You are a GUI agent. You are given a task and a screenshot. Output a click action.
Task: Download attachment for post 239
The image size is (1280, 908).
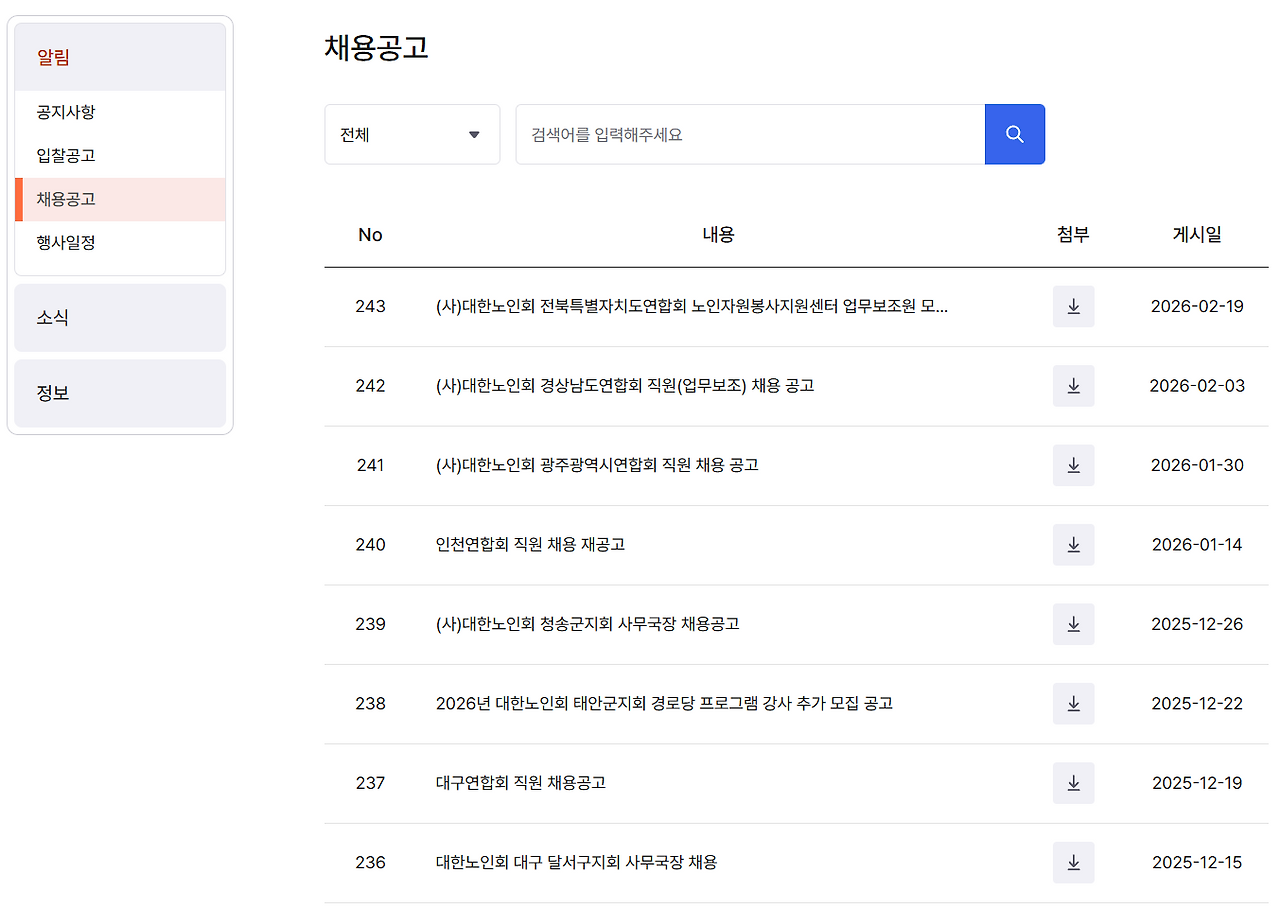[x=1073, y=624]
